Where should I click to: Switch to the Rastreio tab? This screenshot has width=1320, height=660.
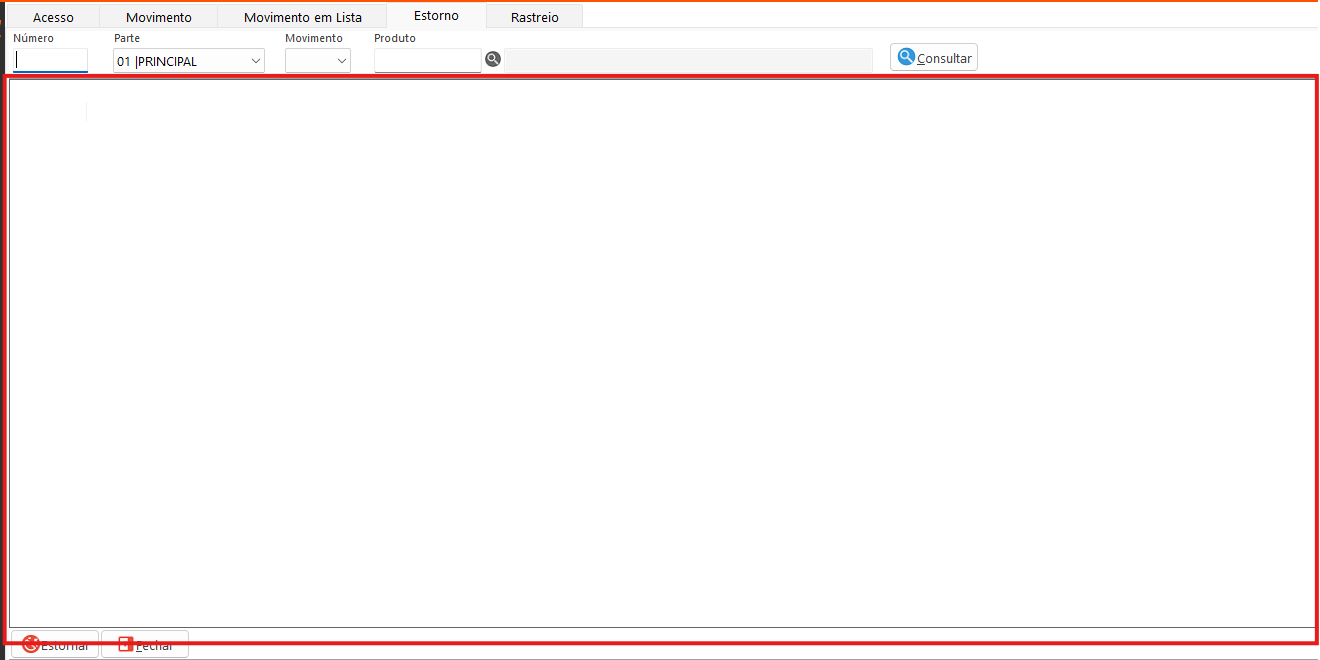[x=534, y=17]
